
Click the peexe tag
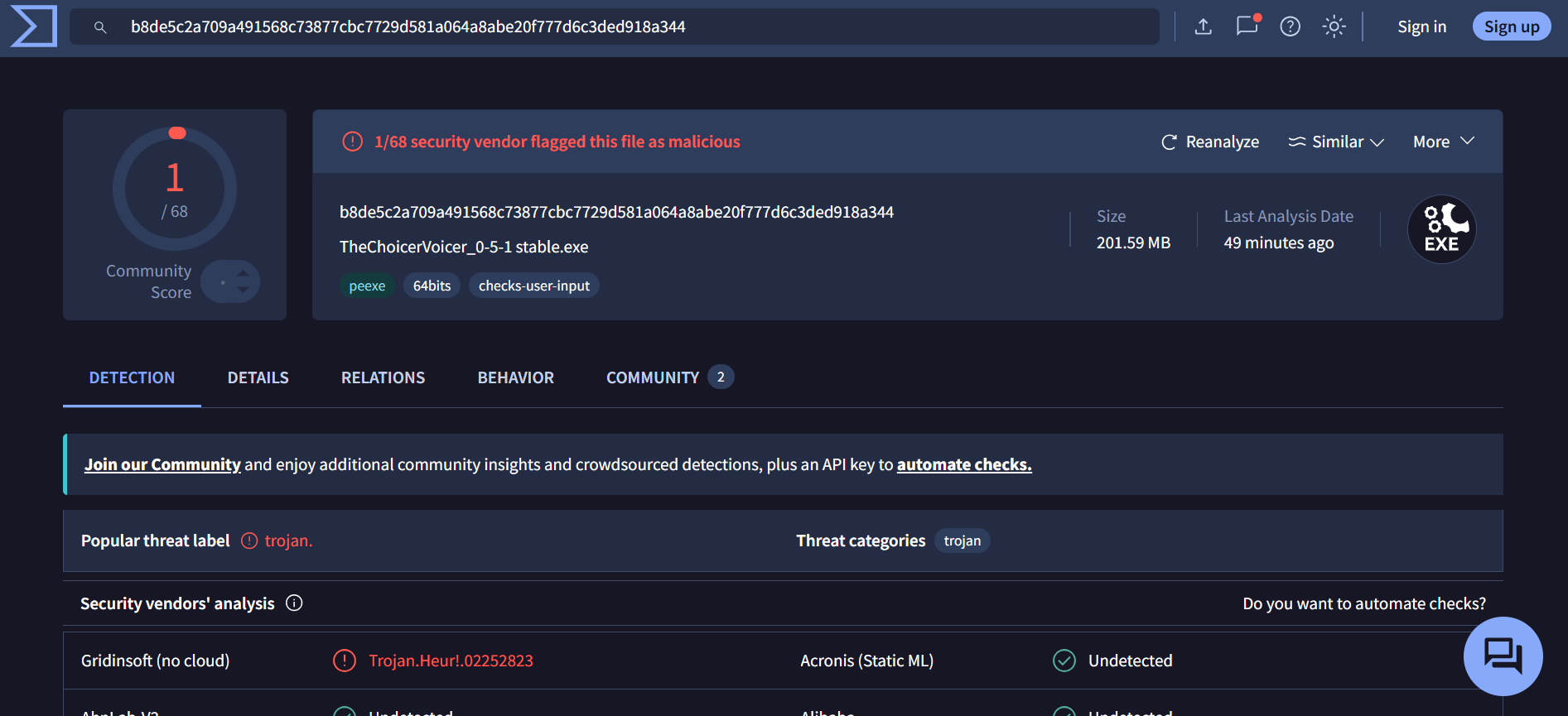(x=367, y=286)
